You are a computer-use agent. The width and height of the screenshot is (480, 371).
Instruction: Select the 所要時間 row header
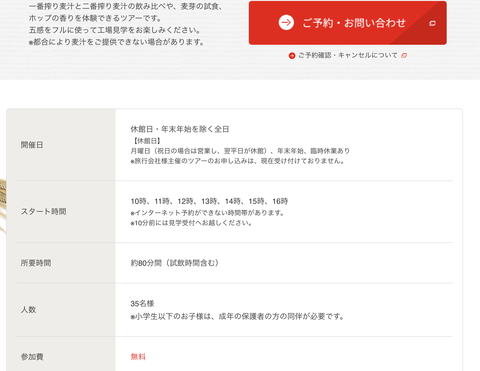[36, 263]
